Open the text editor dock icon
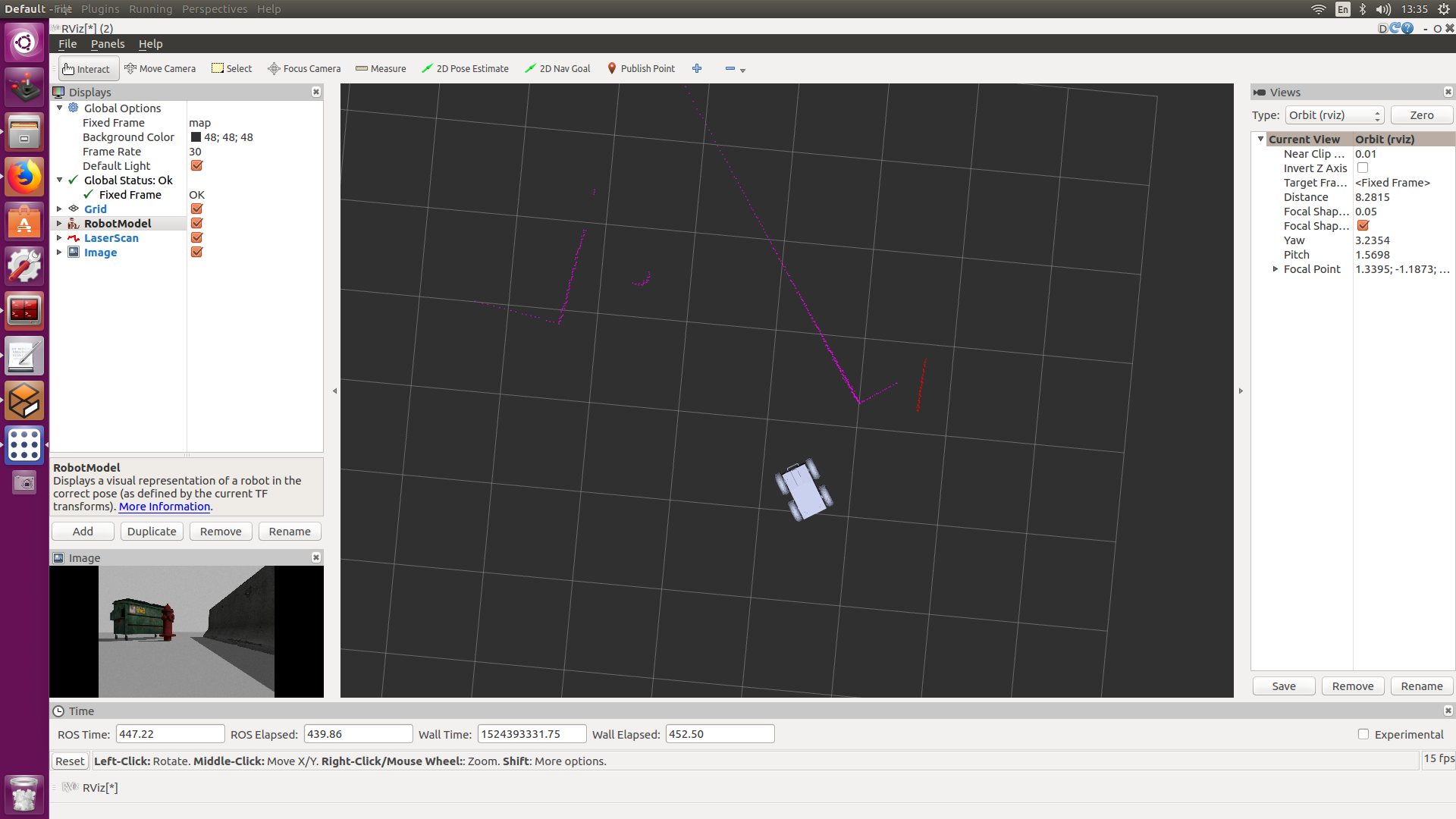This screenshot has width=1456, height=819. tap(24, 356)
